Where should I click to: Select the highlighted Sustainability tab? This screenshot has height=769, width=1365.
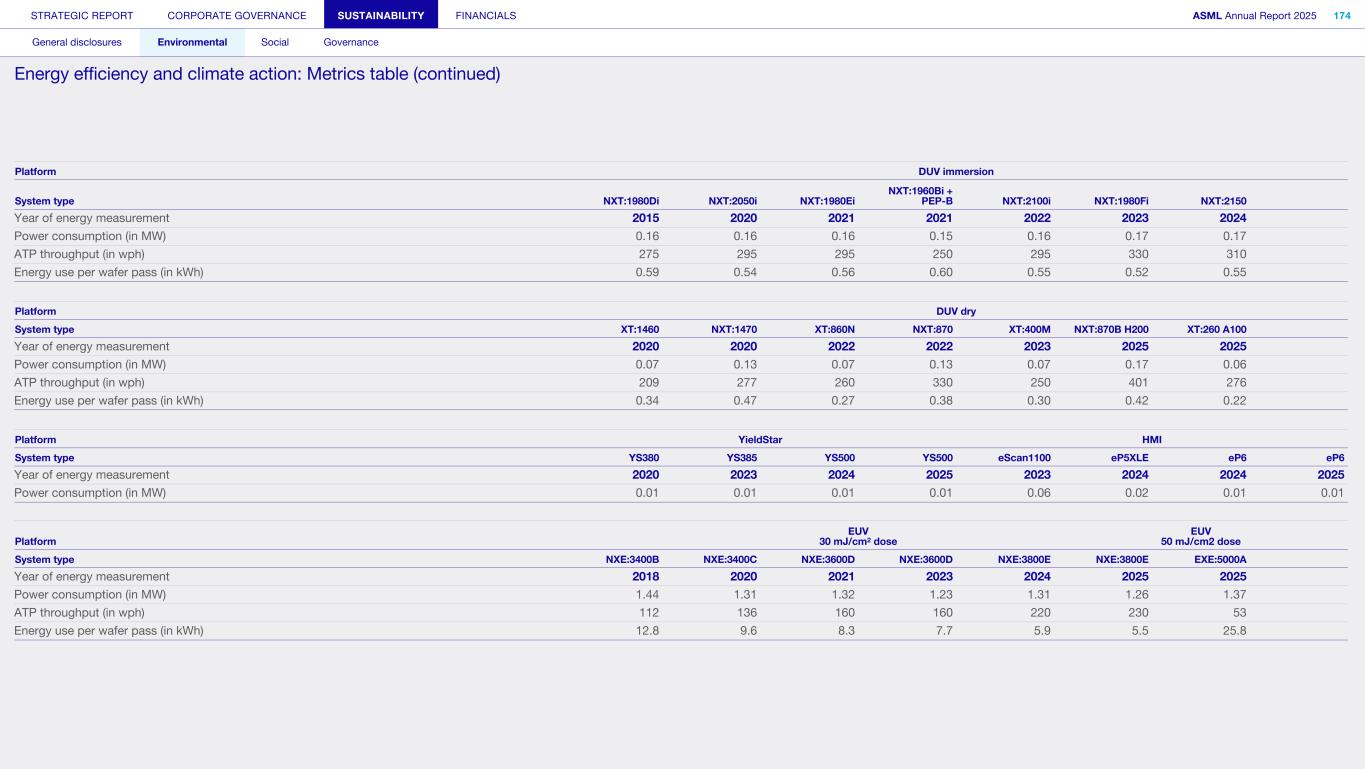[x=380, y=15]
